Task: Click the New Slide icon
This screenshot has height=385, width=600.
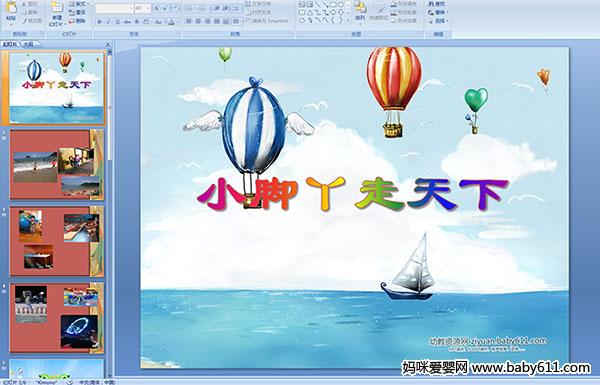Action: tap(57, 7)
